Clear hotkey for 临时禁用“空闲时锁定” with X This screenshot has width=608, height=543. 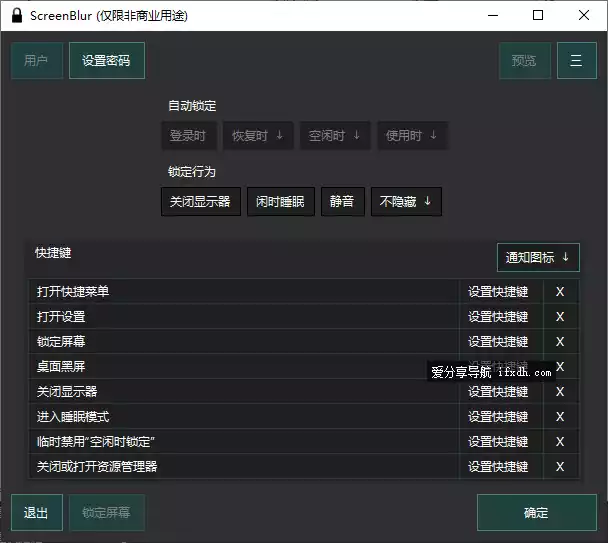point(560,441)
